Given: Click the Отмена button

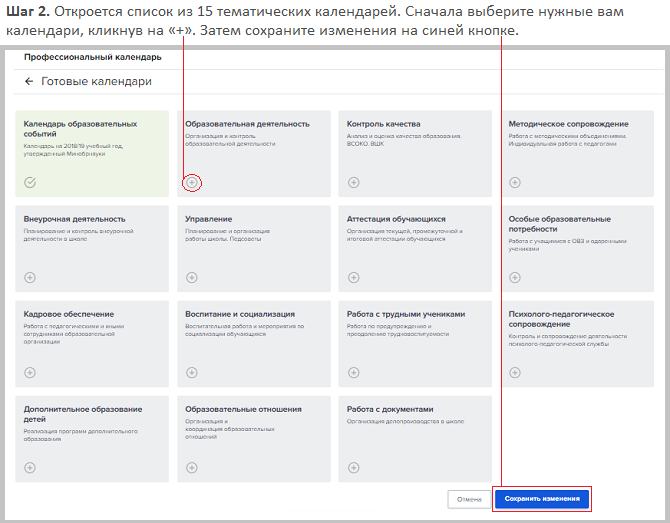Looking at the screenshot, I should [x=469, y=499].
